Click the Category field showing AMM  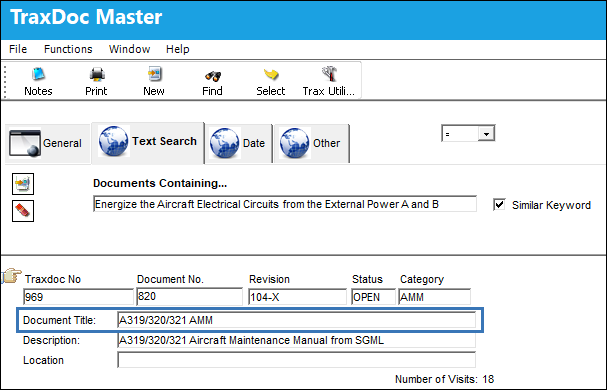[434, 297]
